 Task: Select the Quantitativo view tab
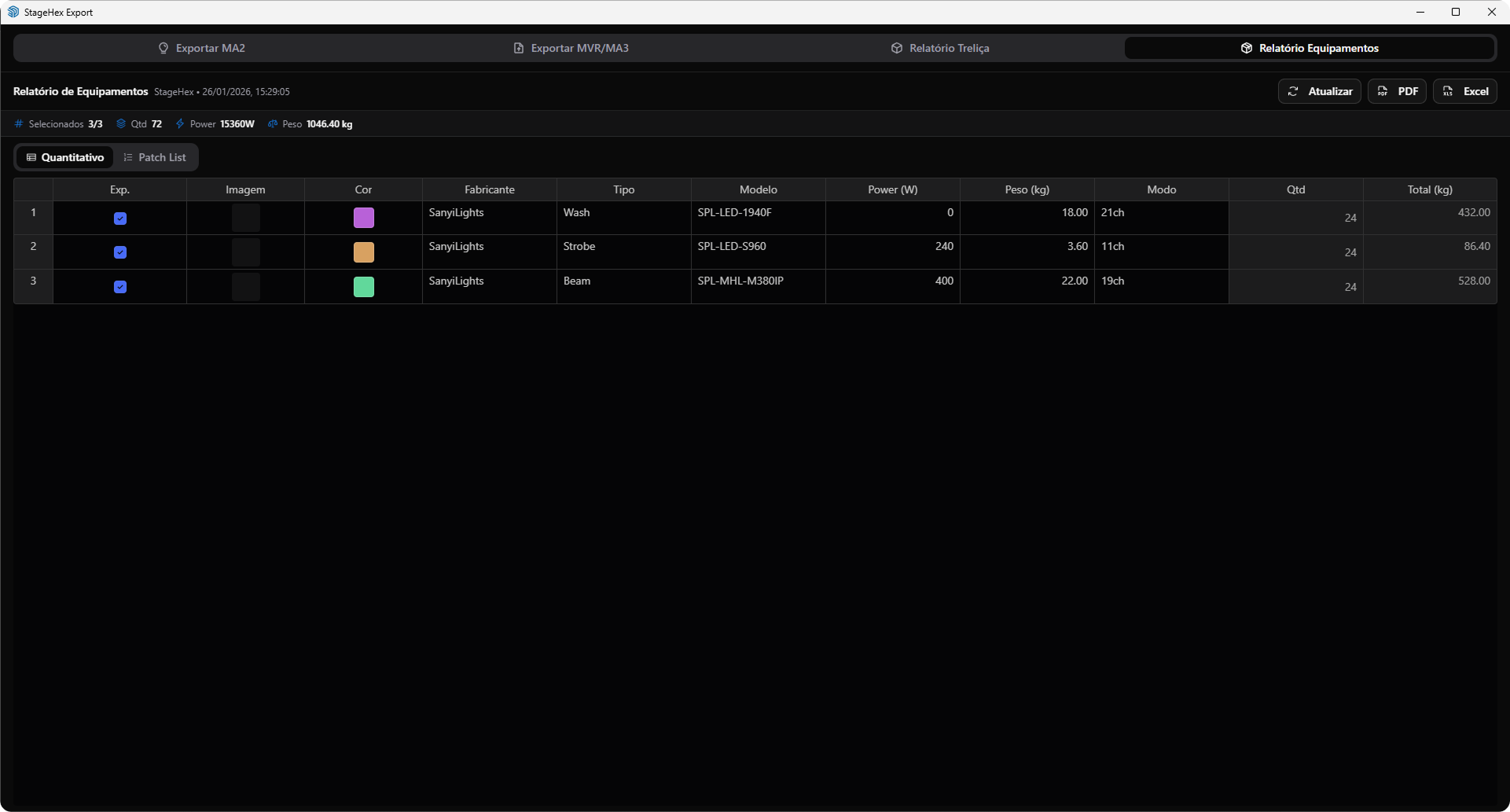tap(65, 157)
